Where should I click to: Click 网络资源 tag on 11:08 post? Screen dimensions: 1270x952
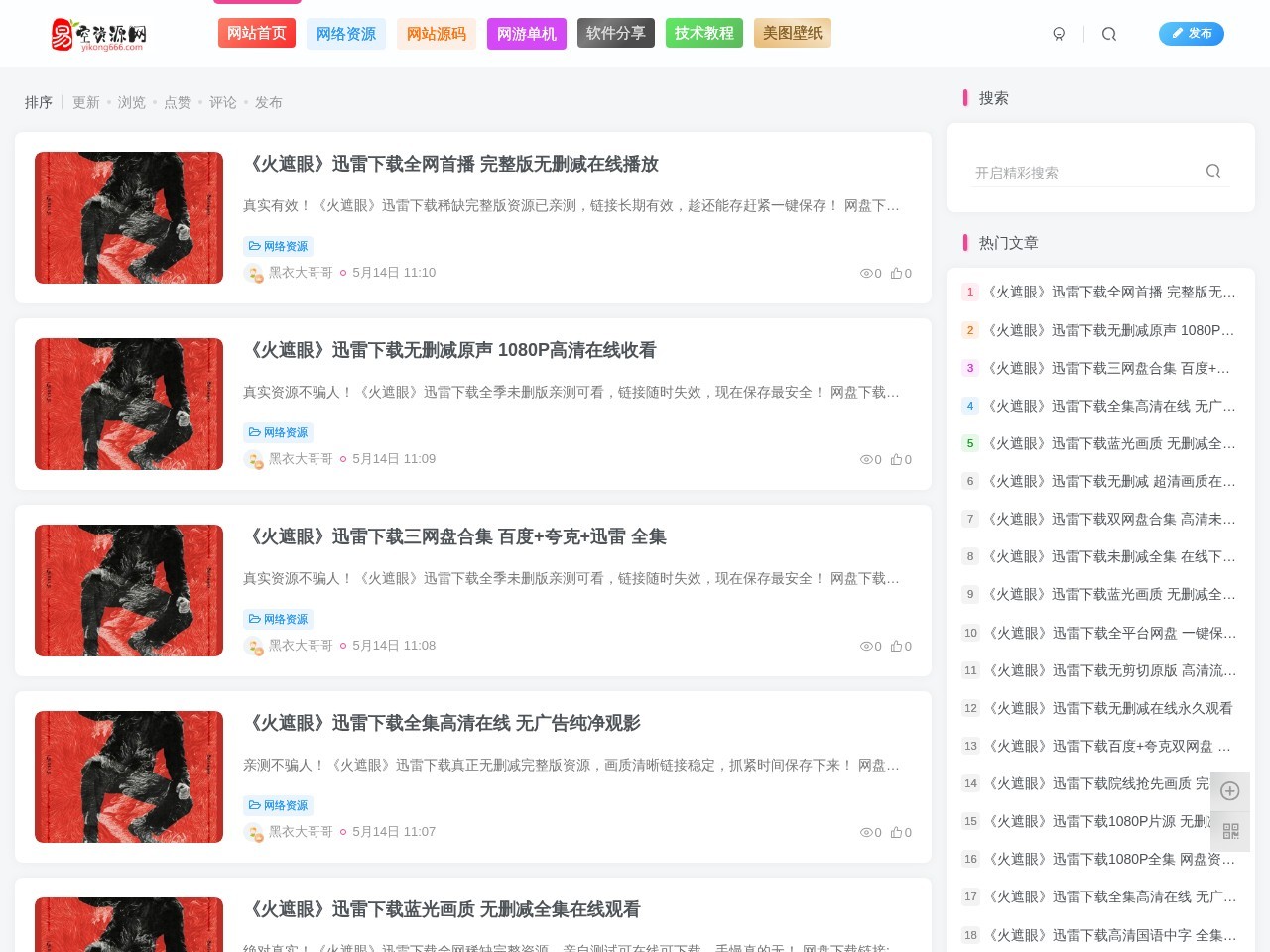pyautogui.click(x=278, y=619)
